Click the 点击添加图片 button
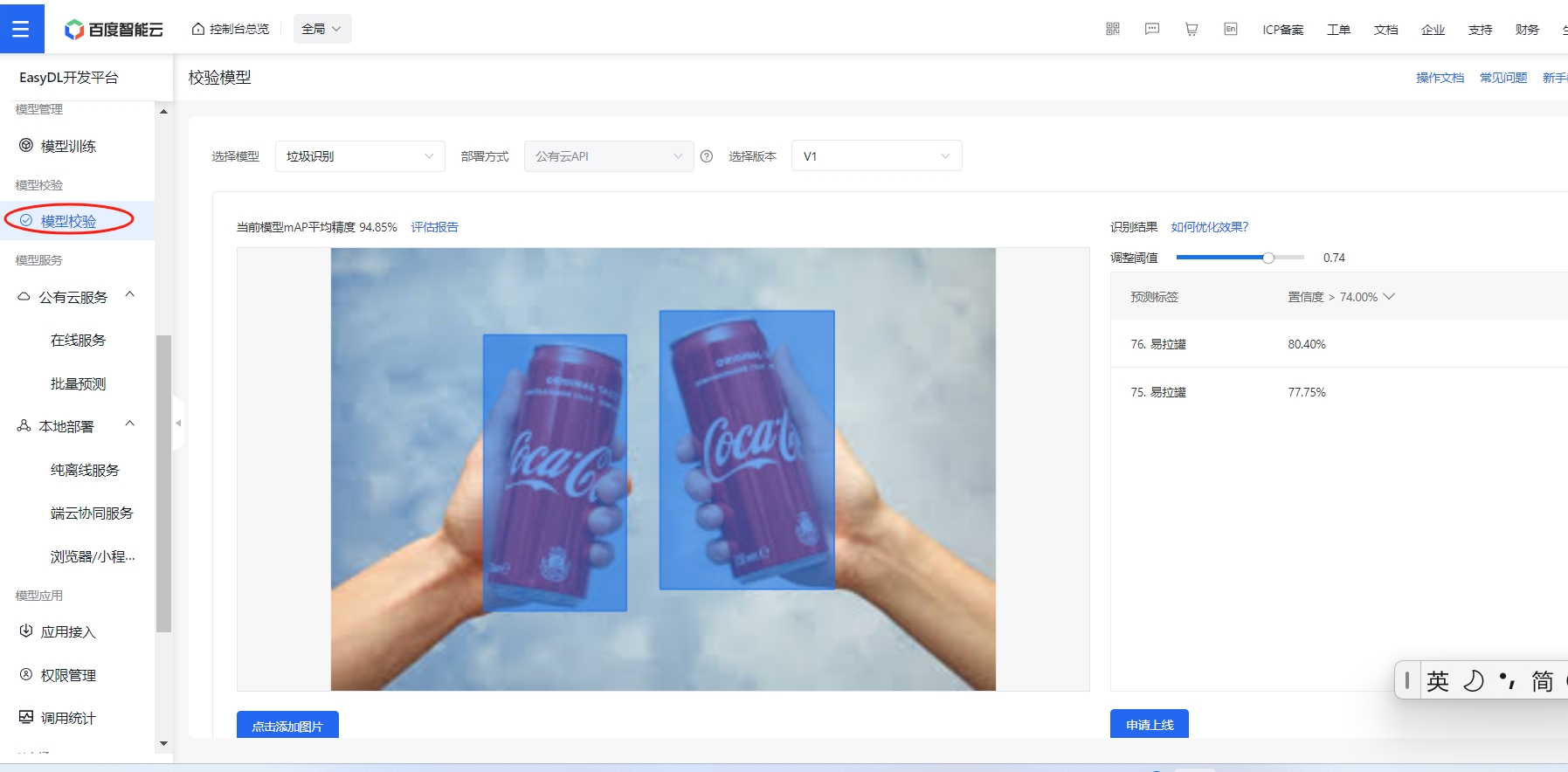The height and width of the screenshot is (772, 1568). pyautogui.click(x=287, y=725)
